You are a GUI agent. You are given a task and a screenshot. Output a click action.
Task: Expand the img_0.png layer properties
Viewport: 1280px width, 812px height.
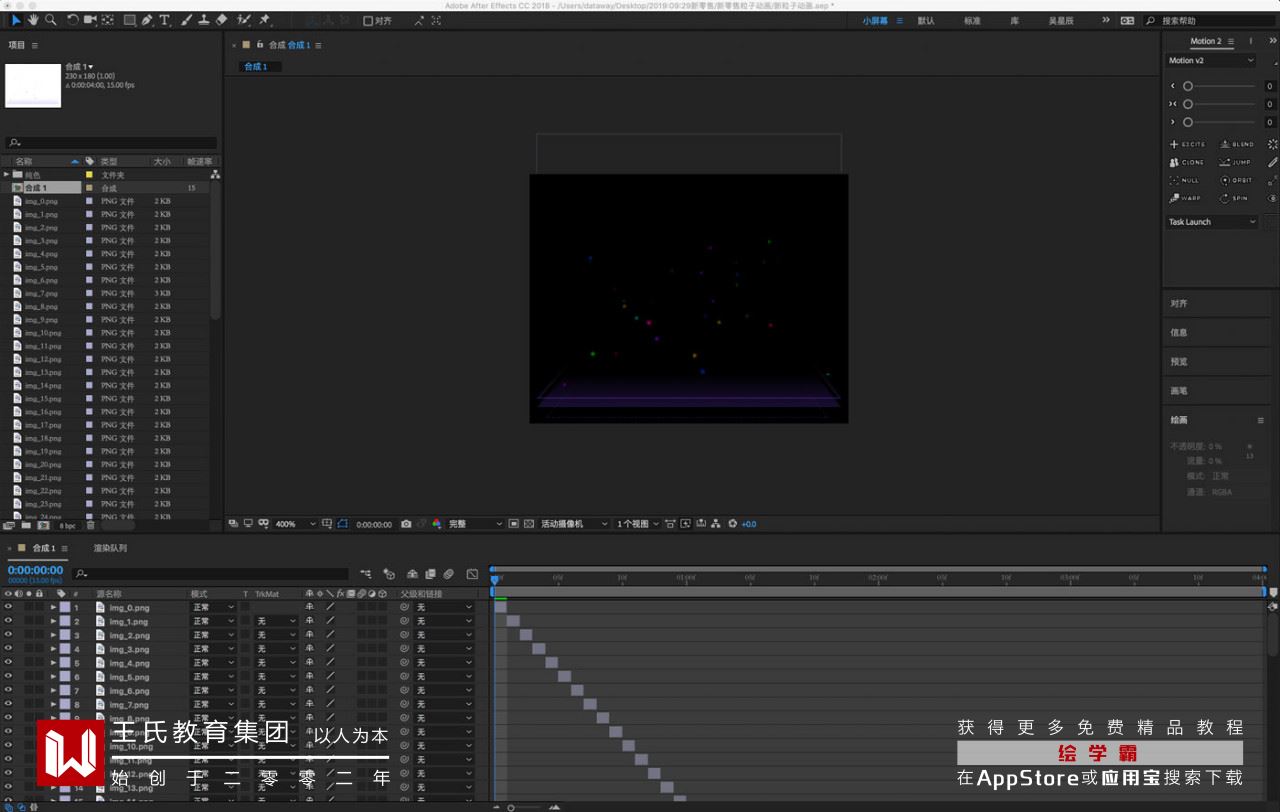54,607
